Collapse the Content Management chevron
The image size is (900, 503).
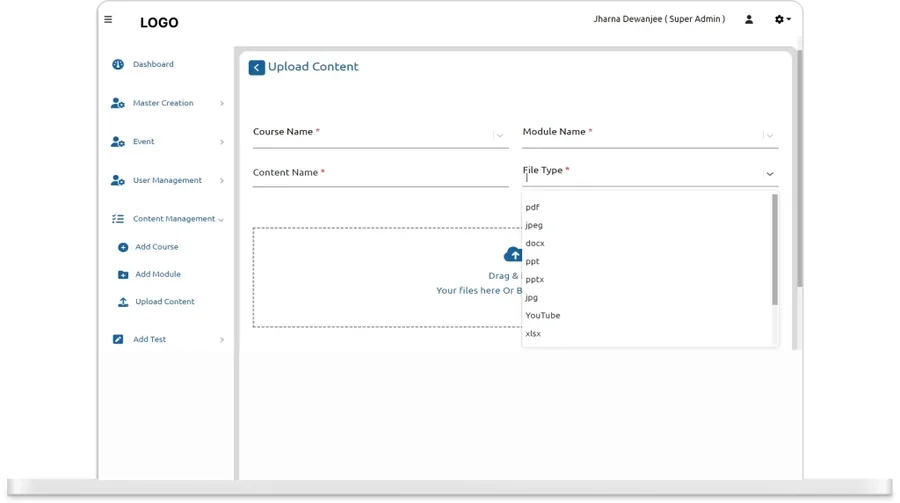pos(221,219)
